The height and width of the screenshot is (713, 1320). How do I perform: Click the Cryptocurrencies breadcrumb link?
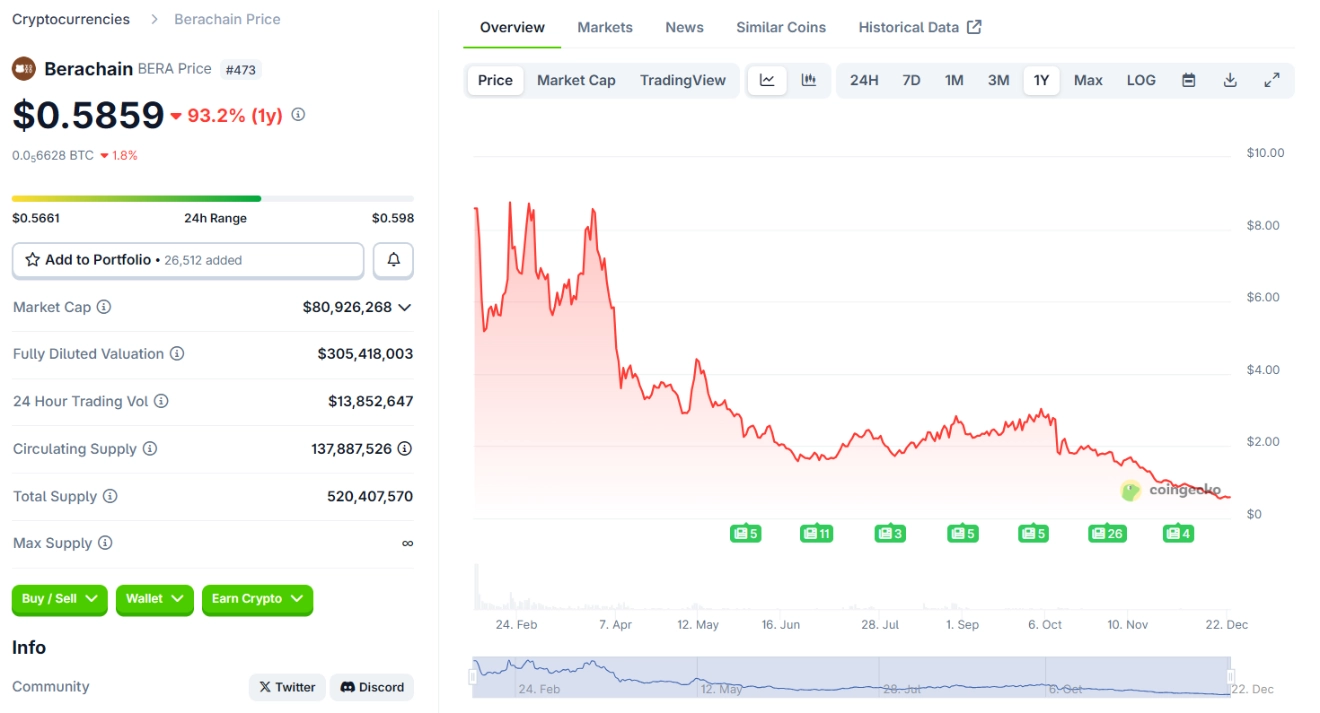click(70, 18)
